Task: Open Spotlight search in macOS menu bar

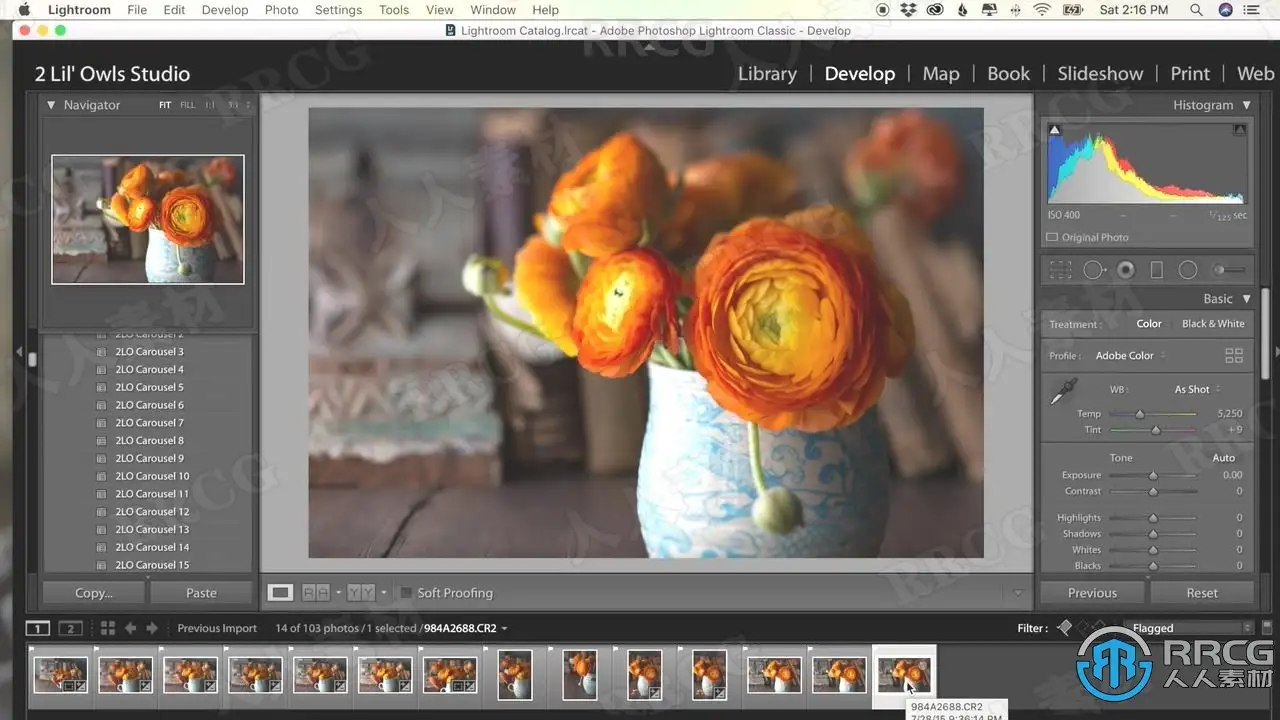Action: (1196, 10)
